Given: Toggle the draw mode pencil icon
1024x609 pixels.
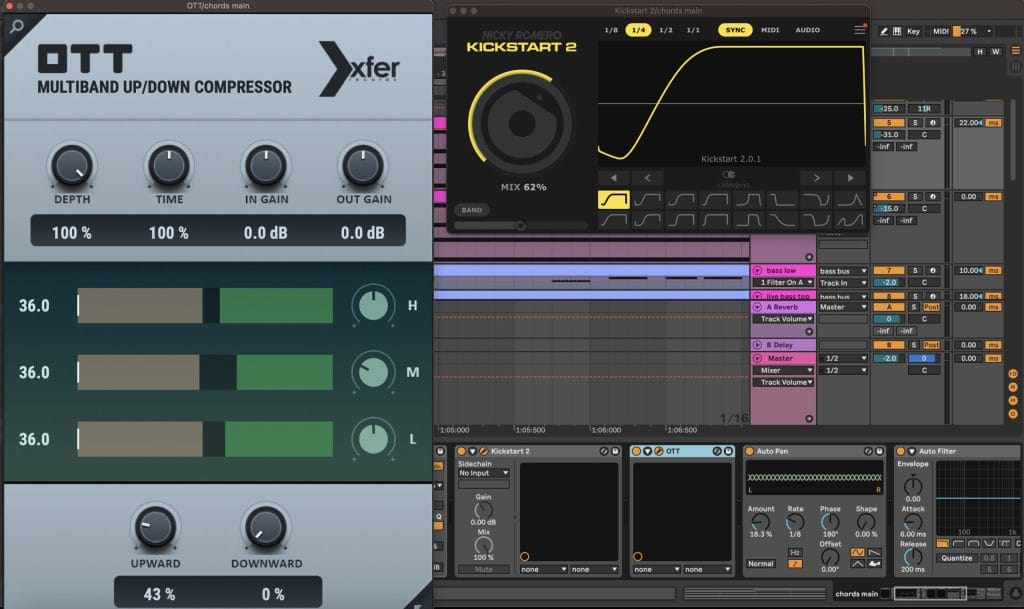Looking at the screenshot, I should coord(884,31).
